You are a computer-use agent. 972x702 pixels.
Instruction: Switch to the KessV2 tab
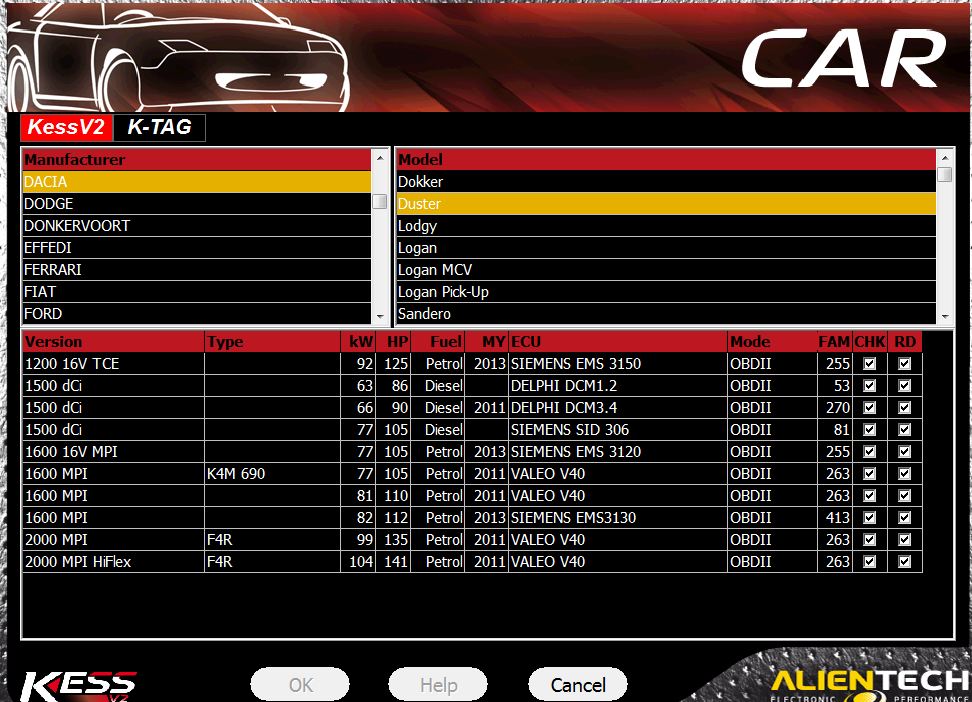coord(66,127)
